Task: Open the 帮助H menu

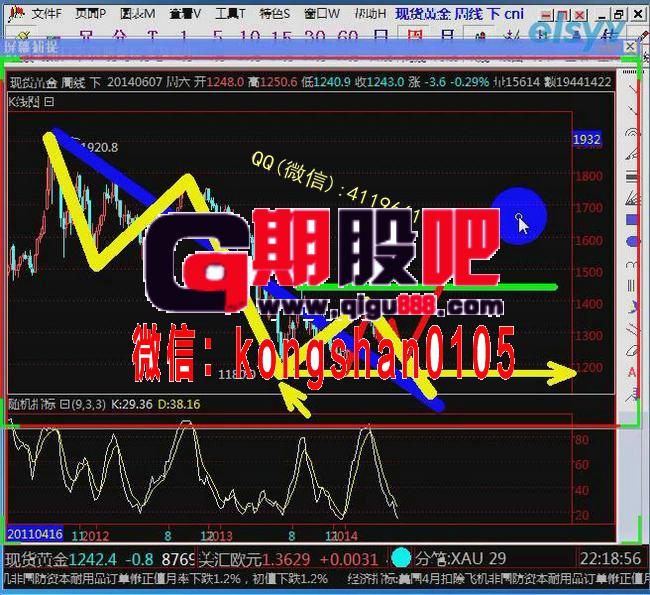Action: [x=370, y=14]
